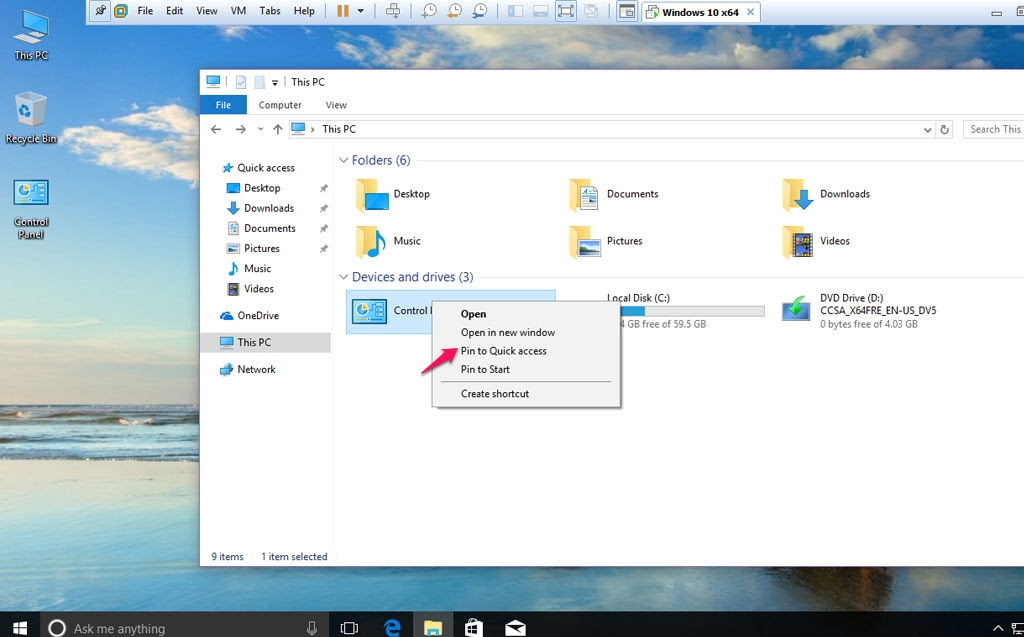Select the Music folder in Folders
The height and width of the screenshot is (637, 1024).
coord(388,242)
